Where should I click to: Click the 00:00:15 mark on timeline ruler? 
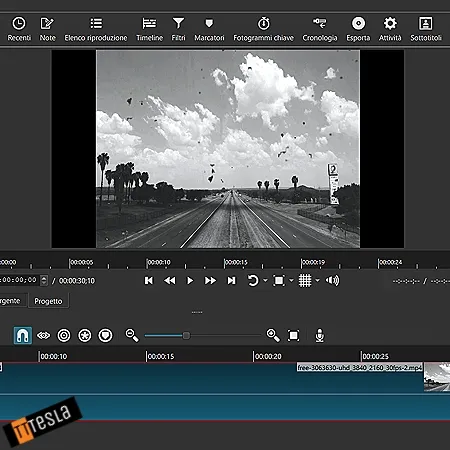click(x=161, y=356)
